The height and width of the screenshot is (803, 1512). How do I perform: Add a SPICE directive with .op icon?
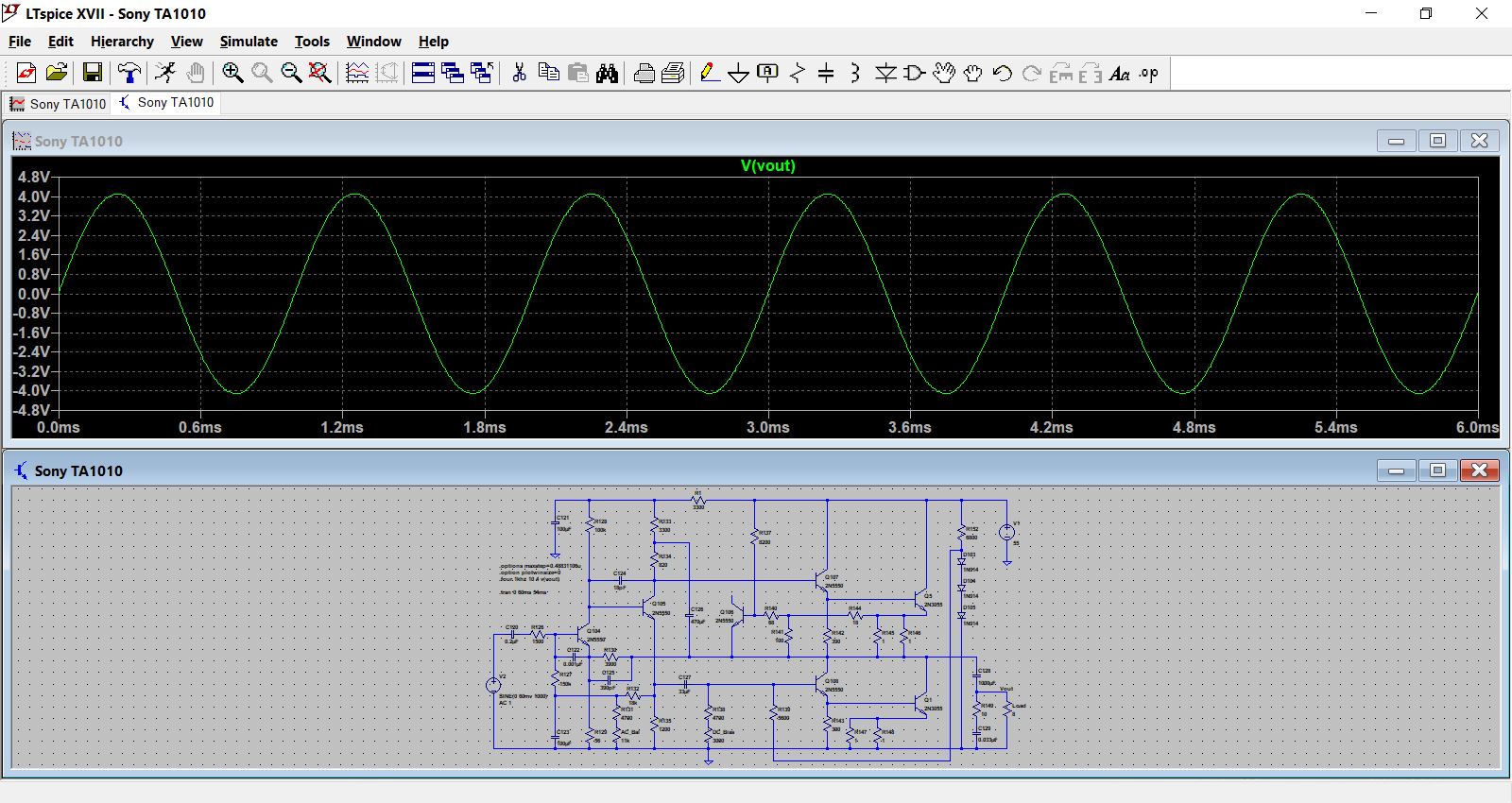point(1149,73)
